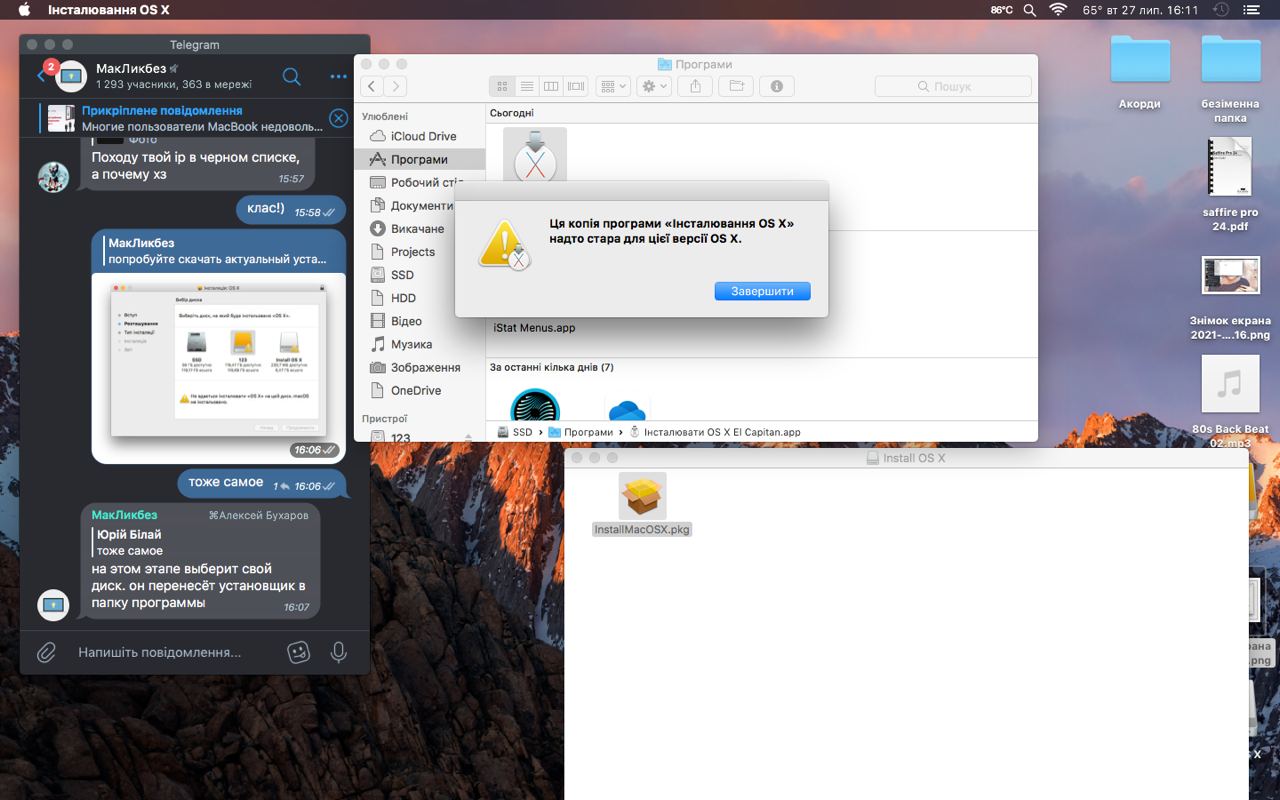
Task: Click the Юрій Білай quoted reply
Action: [130, 543]
